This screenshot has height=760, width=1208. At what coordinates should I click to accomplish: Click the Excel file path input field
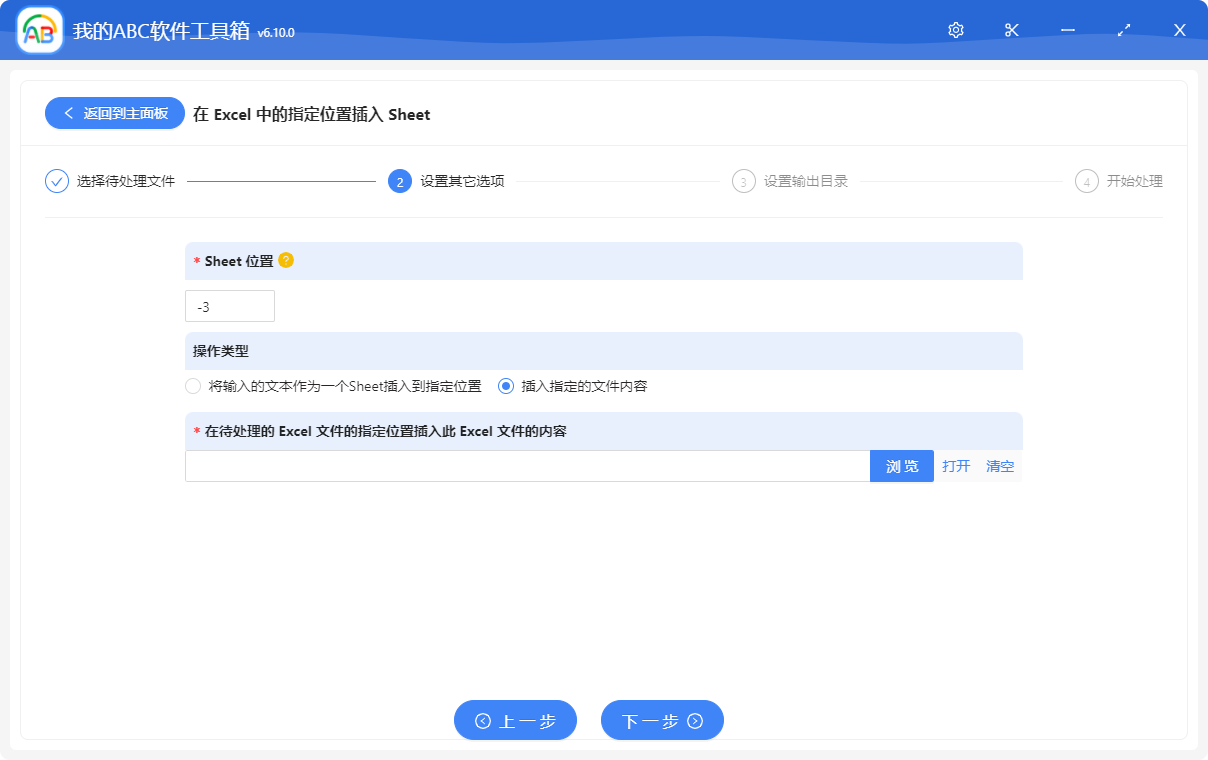(527, 466)
